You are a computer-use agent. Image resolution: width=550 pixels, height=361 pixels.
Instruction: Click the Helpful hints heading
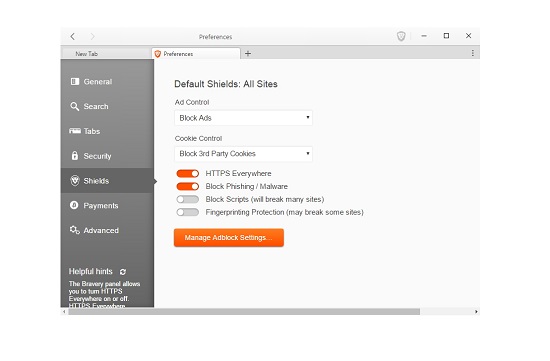coord(90,272)
